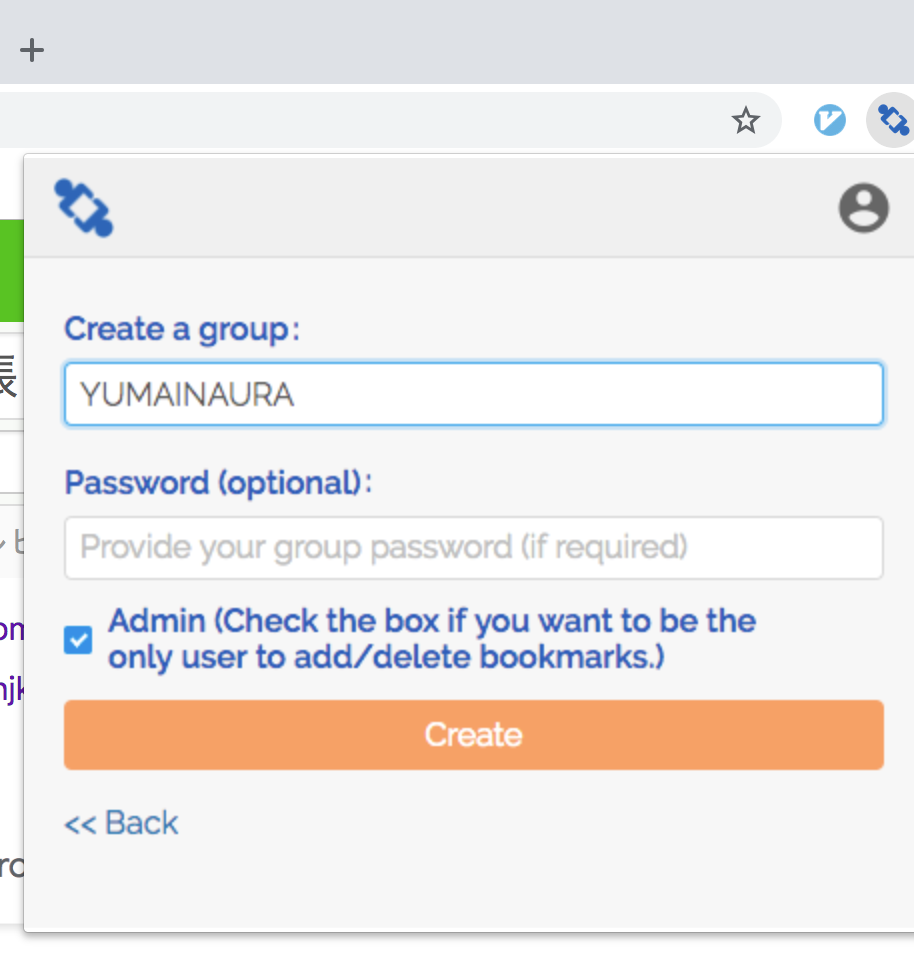
Task: Open the blue circular extension in the toolbar
Action: pos(829,119)
